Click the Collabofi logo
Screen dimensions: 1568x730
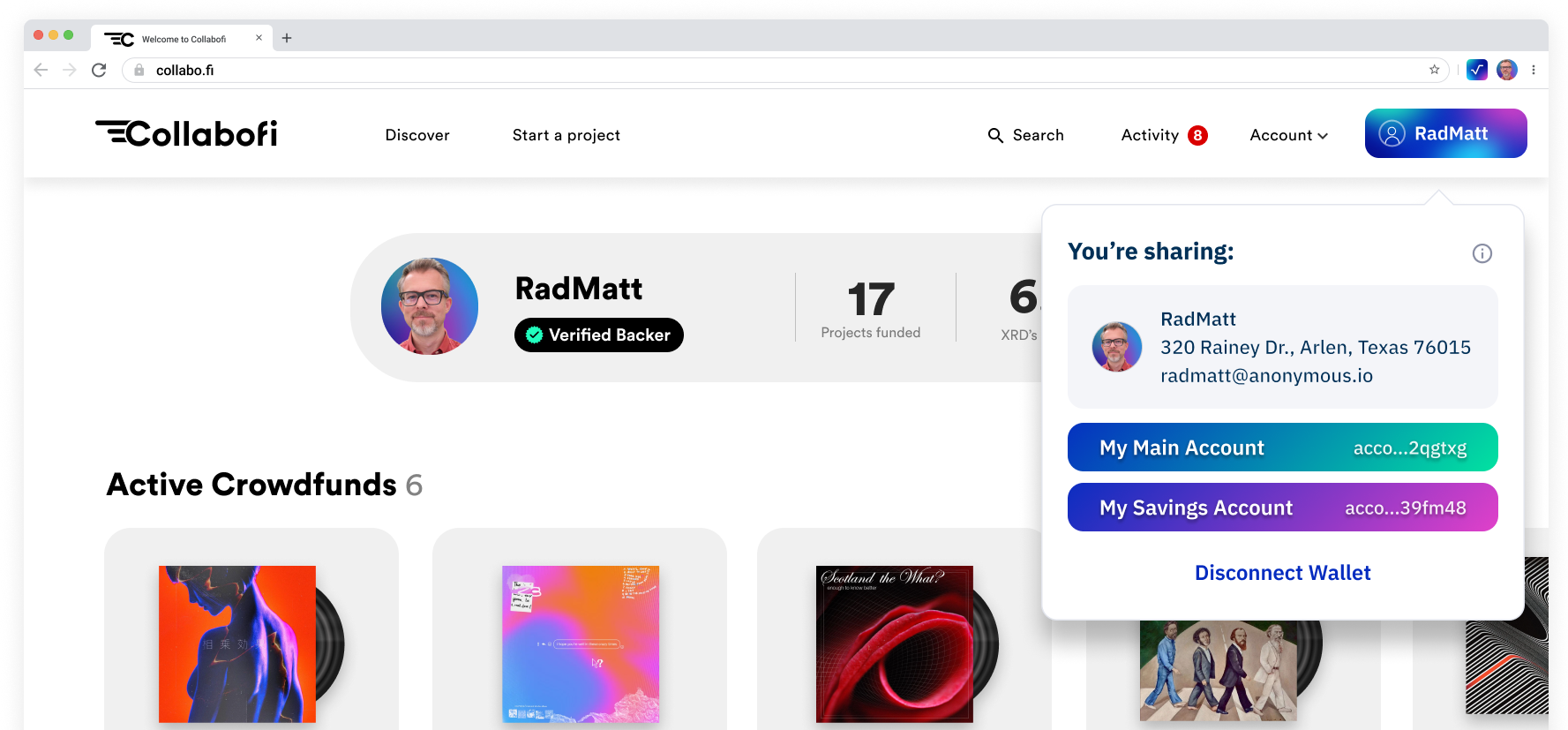pos(186,134)
